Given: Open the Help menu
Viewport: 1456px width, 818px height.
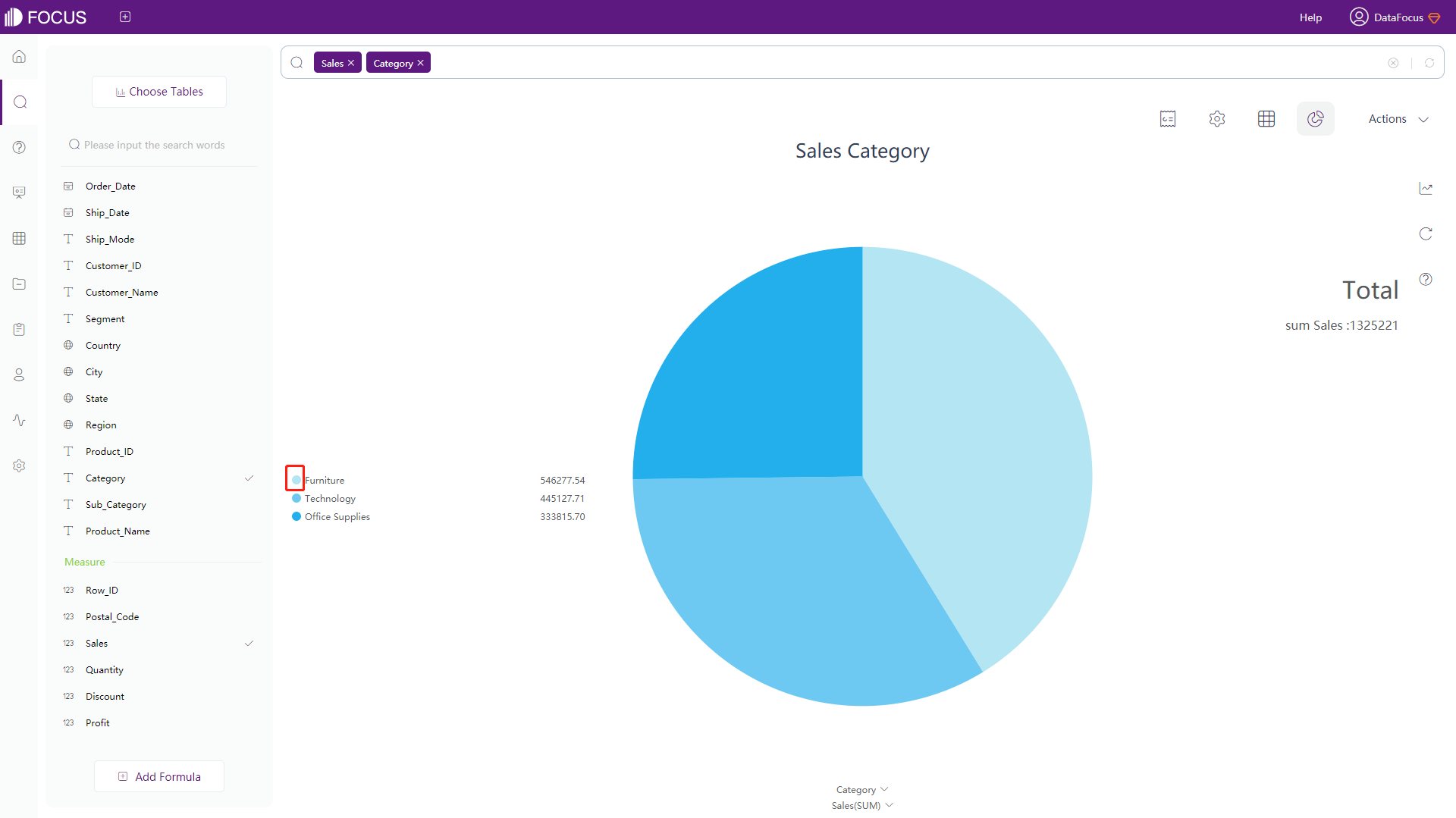Looking at the screenshot, I should click(x=1310, y=17).
